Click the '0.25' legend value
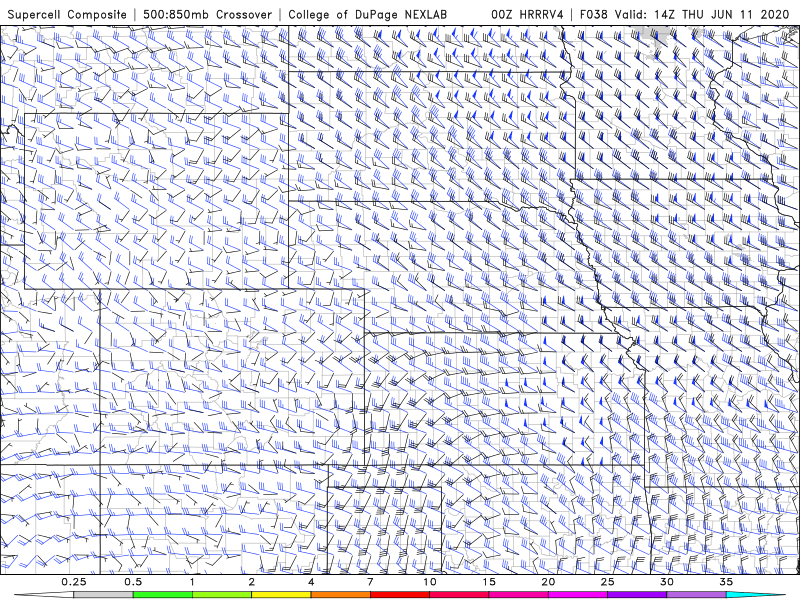800x600 pixels. [x=74, y=582]
